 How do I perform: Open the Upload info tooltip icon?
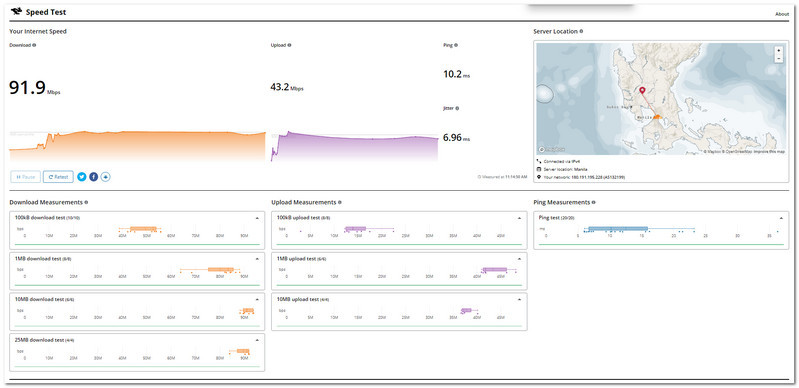[x=289, y=45]
